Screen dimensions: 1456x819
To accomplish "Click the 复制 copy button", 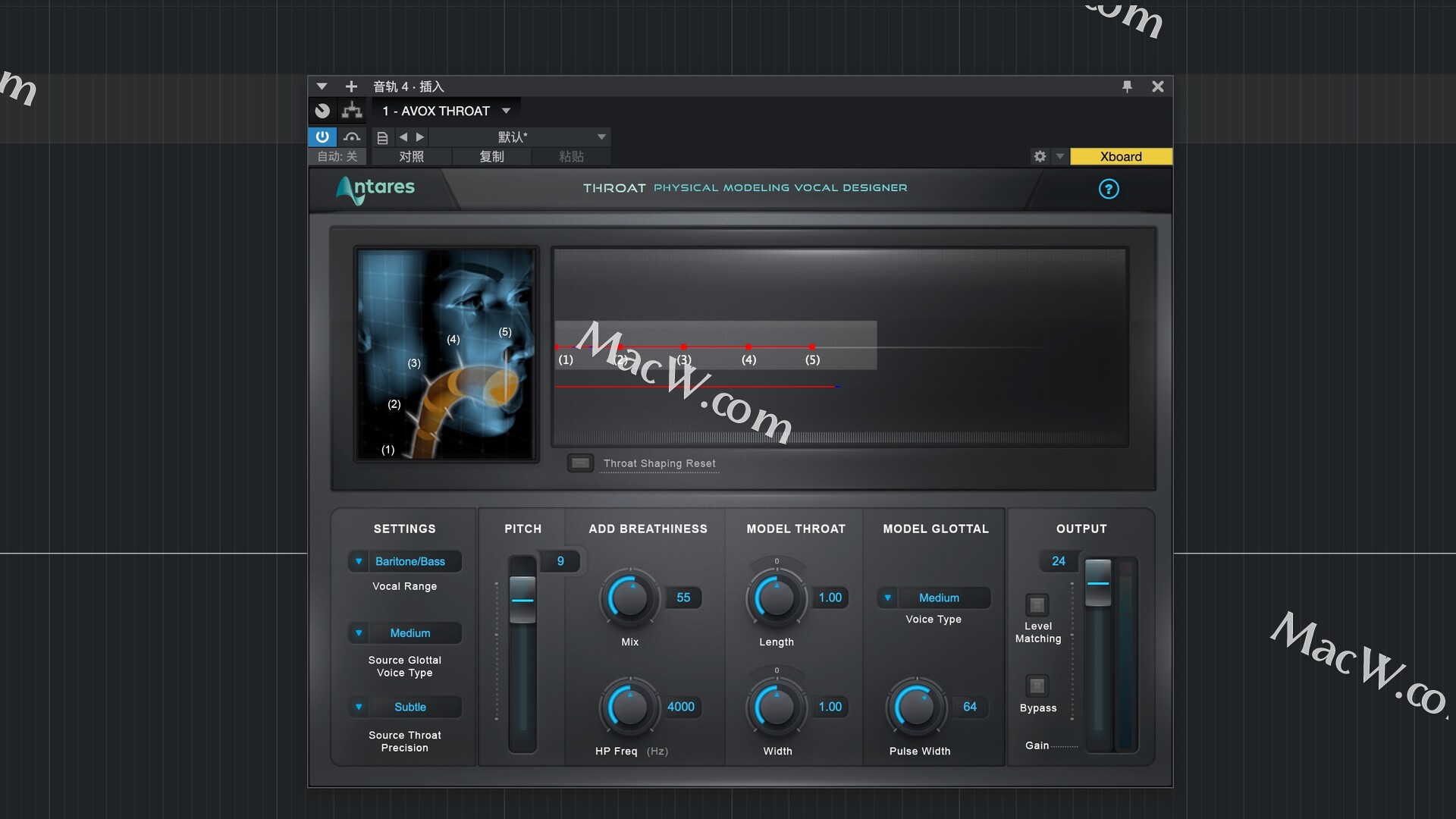I will pos(491,156).
